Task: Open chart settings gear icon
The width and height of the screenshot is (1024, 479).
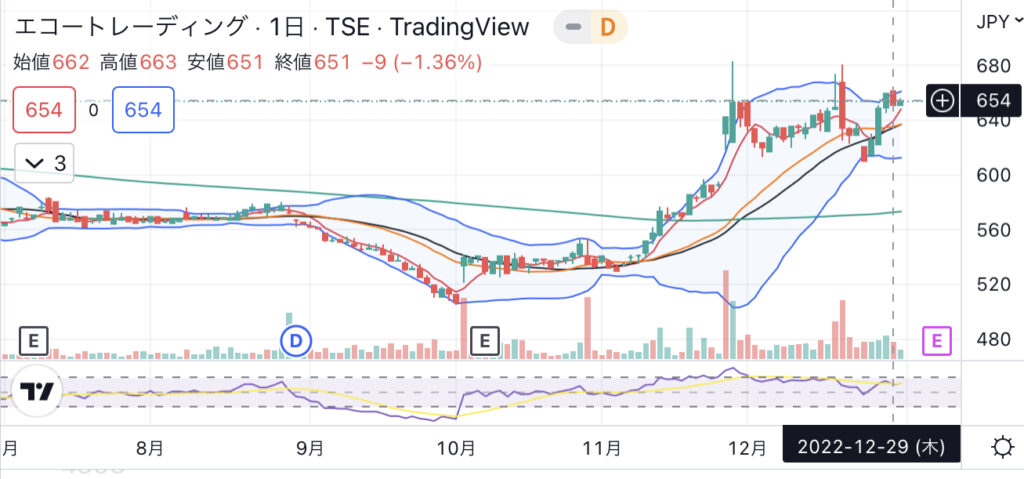Action: coord(1002,448)
